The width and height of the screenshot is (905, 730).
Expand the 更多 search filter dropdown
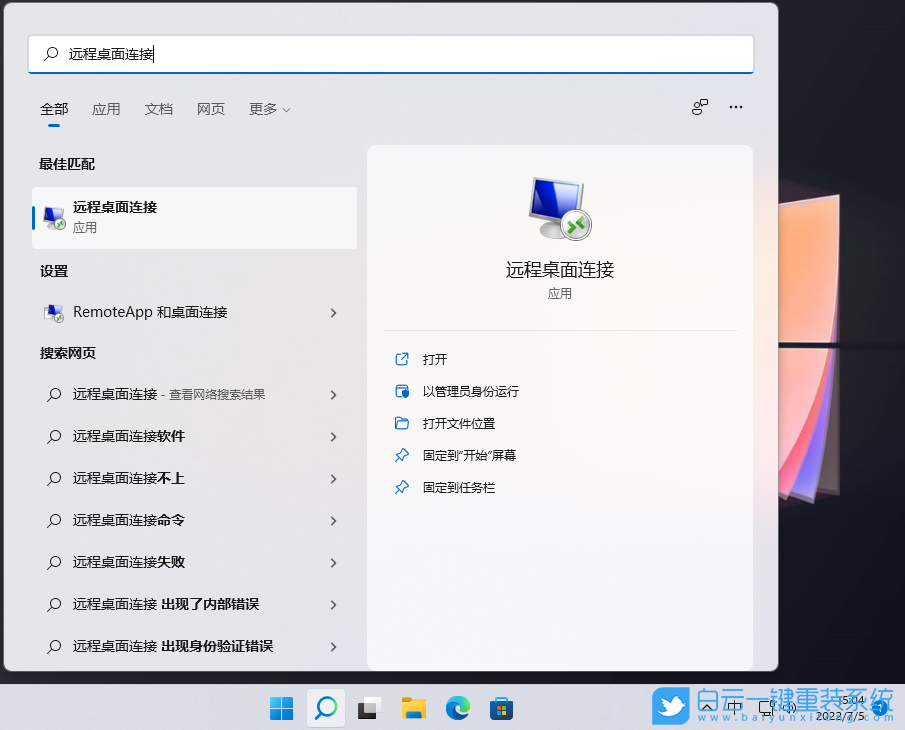click(268, 109)
